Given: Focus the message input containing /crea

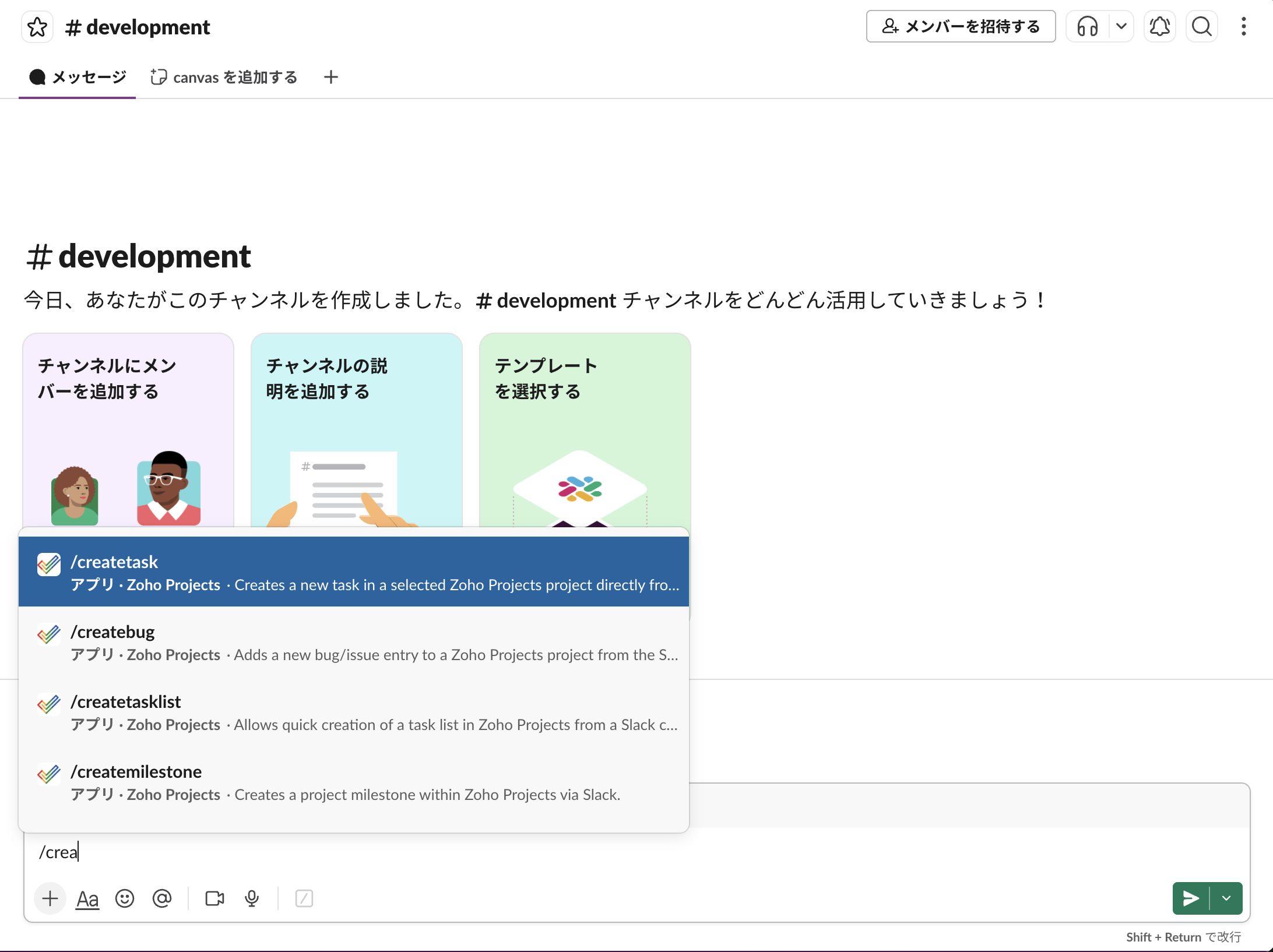Looking at the screenshot, I should (636, 852).
